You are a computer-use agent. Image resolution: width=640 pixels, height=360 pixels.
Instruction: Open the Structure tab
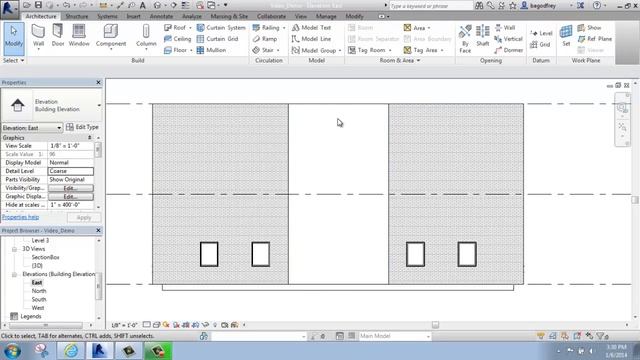[77, 16]
